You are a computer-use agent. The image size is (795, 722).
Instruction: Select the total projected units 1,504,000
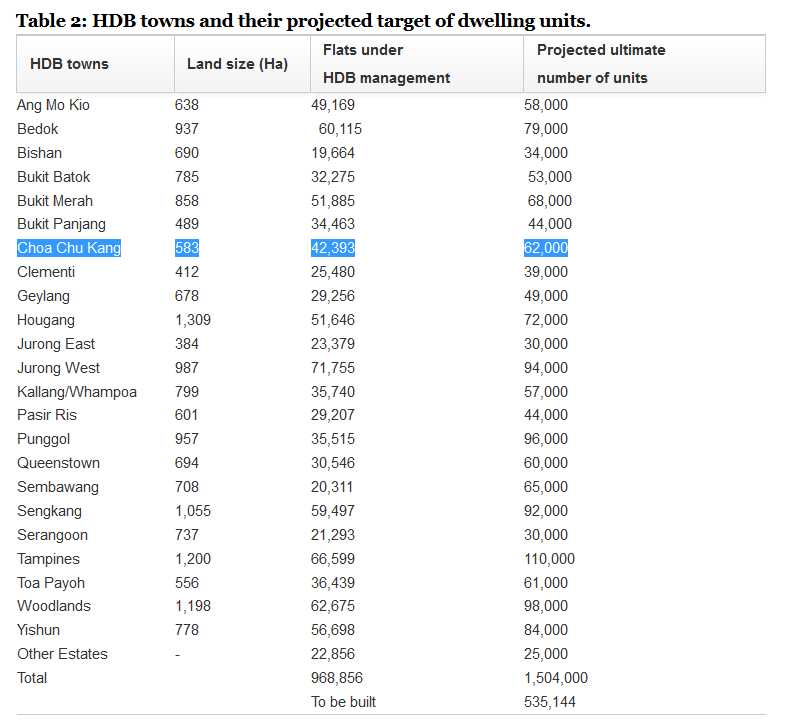[x=556, y=678]
